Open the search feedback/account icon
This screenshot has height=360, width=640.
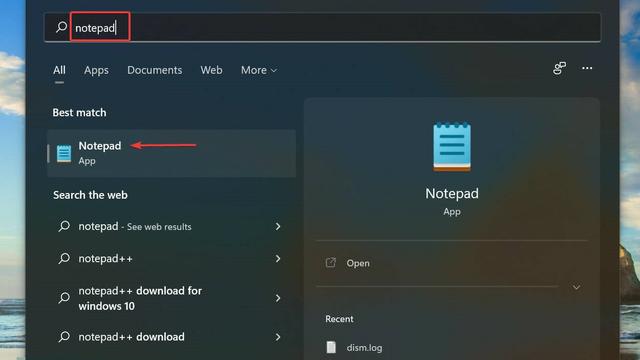(560, 68)
